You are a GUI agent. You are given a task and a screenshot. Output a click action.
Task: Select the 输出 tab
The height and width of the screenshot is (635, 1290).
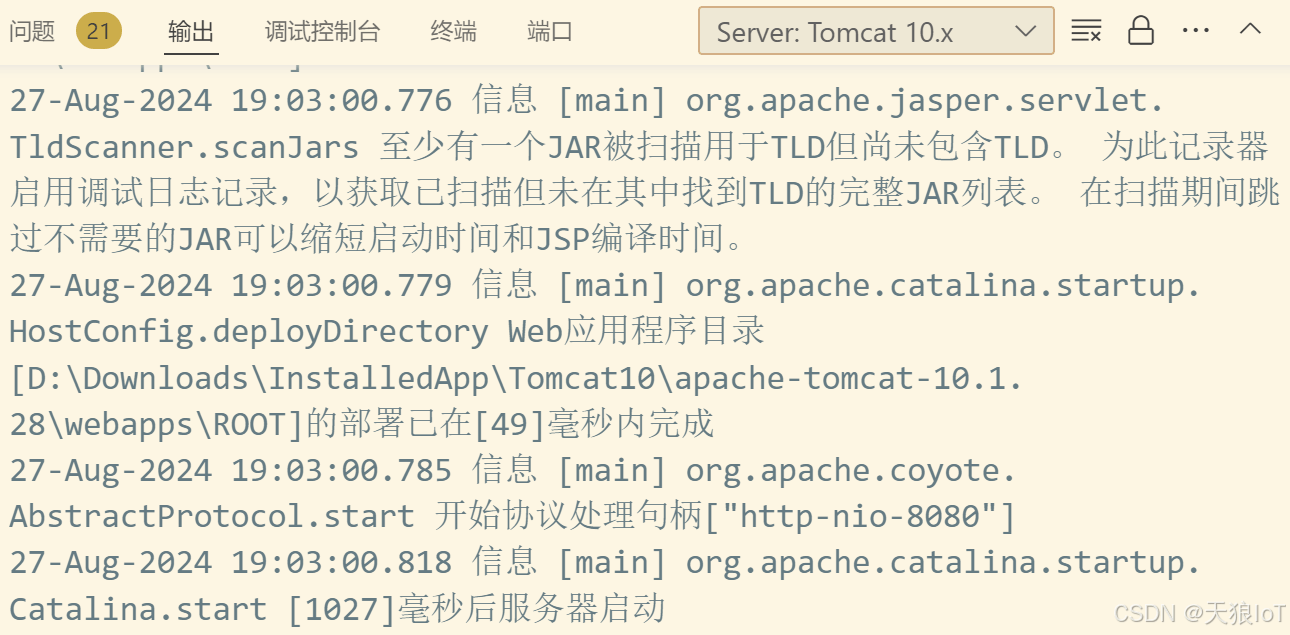point(191,32)
